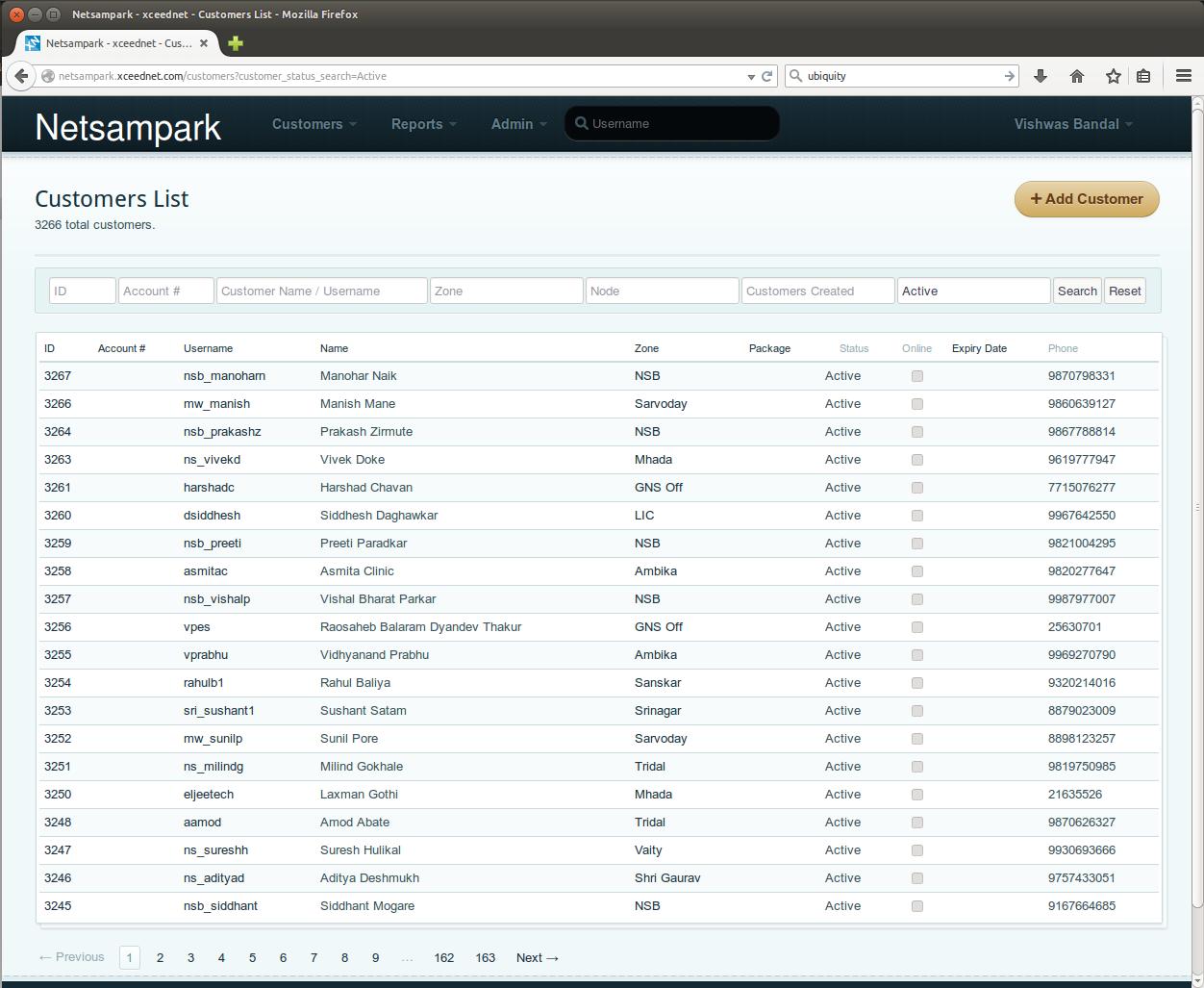This screenshot has width=1204, height=988.
Task: Toggle Online checkbox for Siddhant Mogare
Action: coord(916,906)
